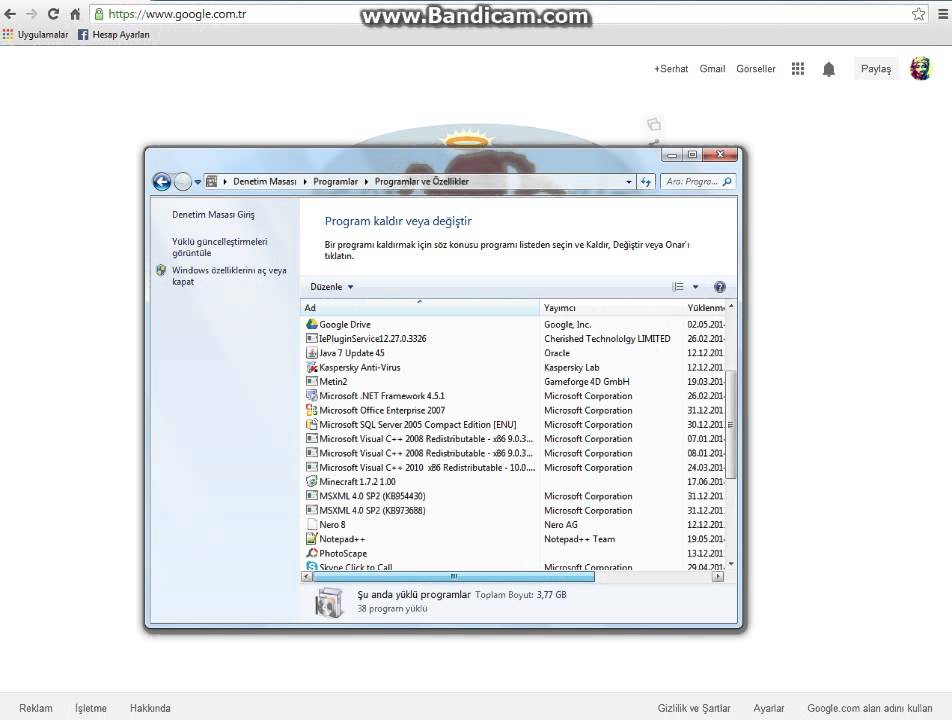Click the horizontal scrollbar thumb in program list

454,577
